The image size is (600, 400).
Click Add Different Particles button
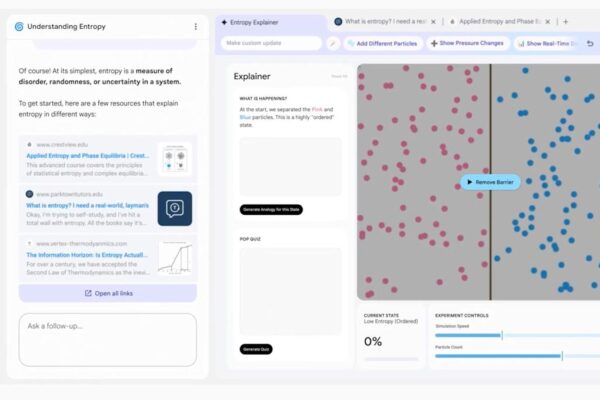[382, 43]
